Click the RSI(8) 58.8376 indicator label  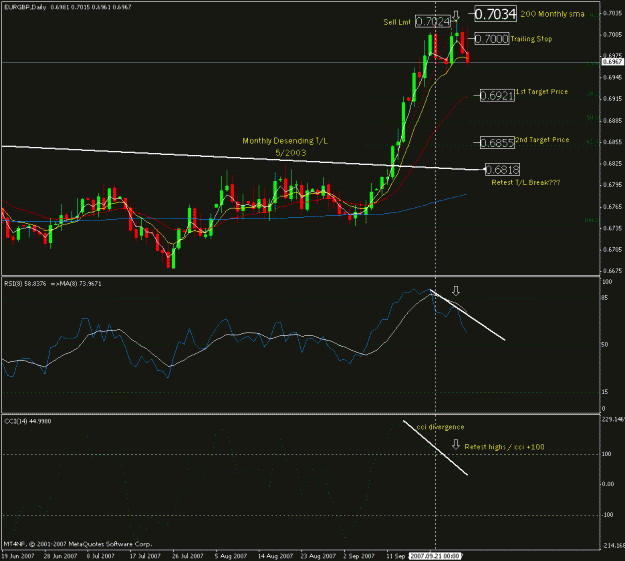pyautogui.click(x=25, y=283)
